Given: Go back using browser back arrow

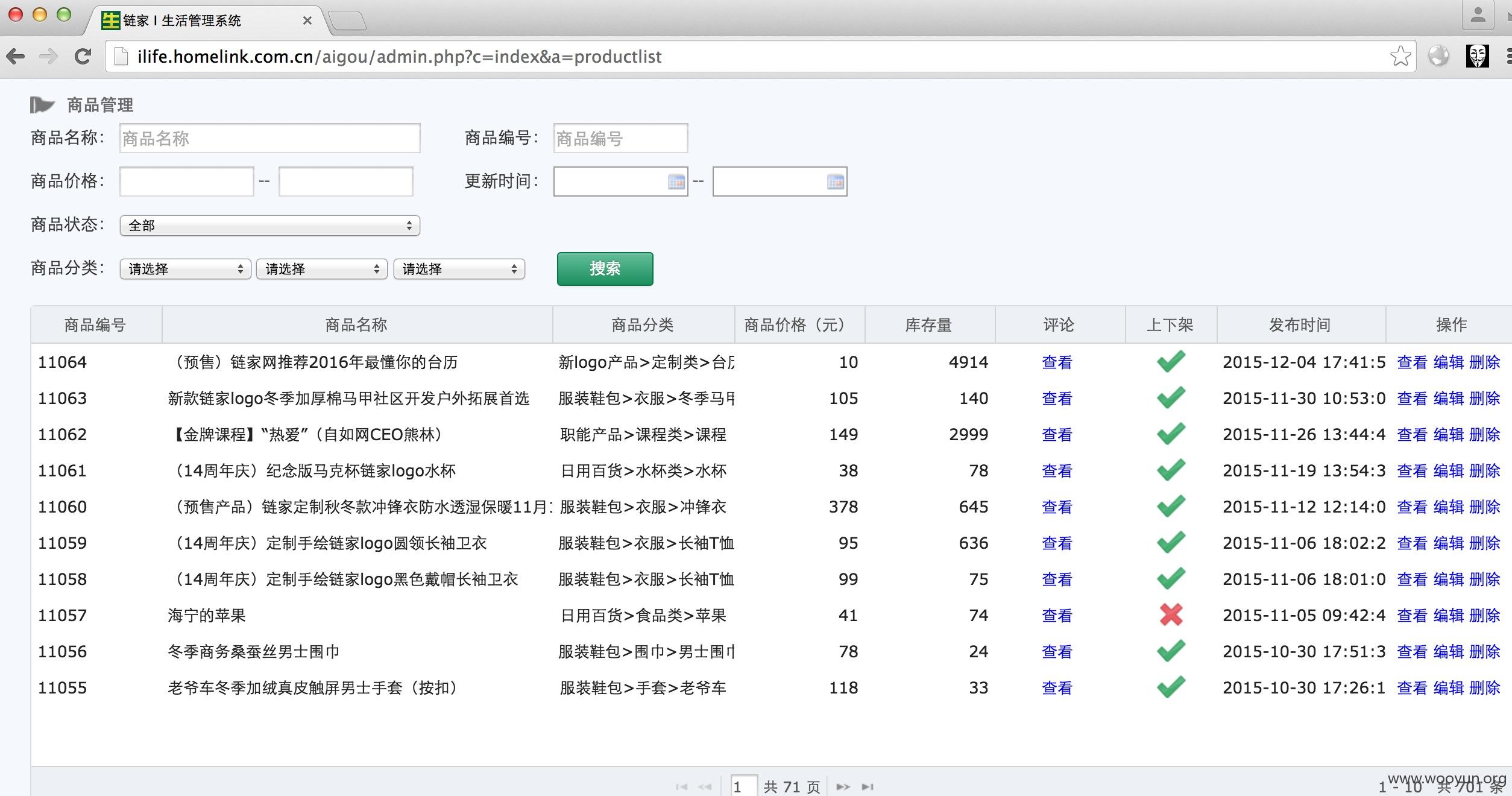Looking at the screenshot, I should point(16,57).
